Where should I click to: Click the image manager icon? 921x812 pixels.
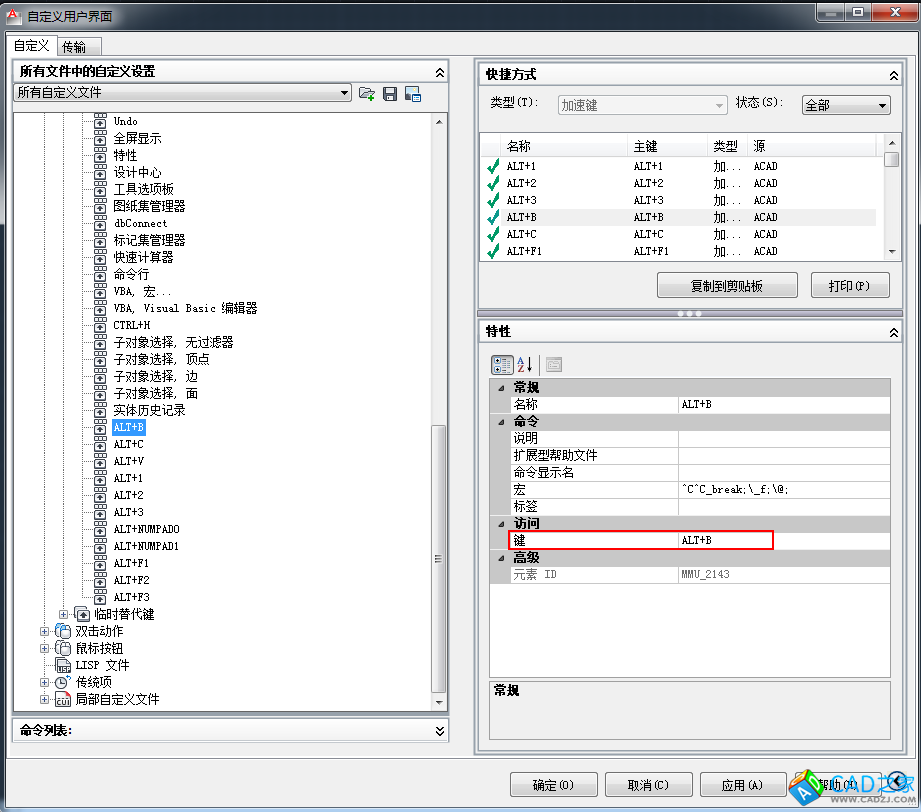point(412,93)
